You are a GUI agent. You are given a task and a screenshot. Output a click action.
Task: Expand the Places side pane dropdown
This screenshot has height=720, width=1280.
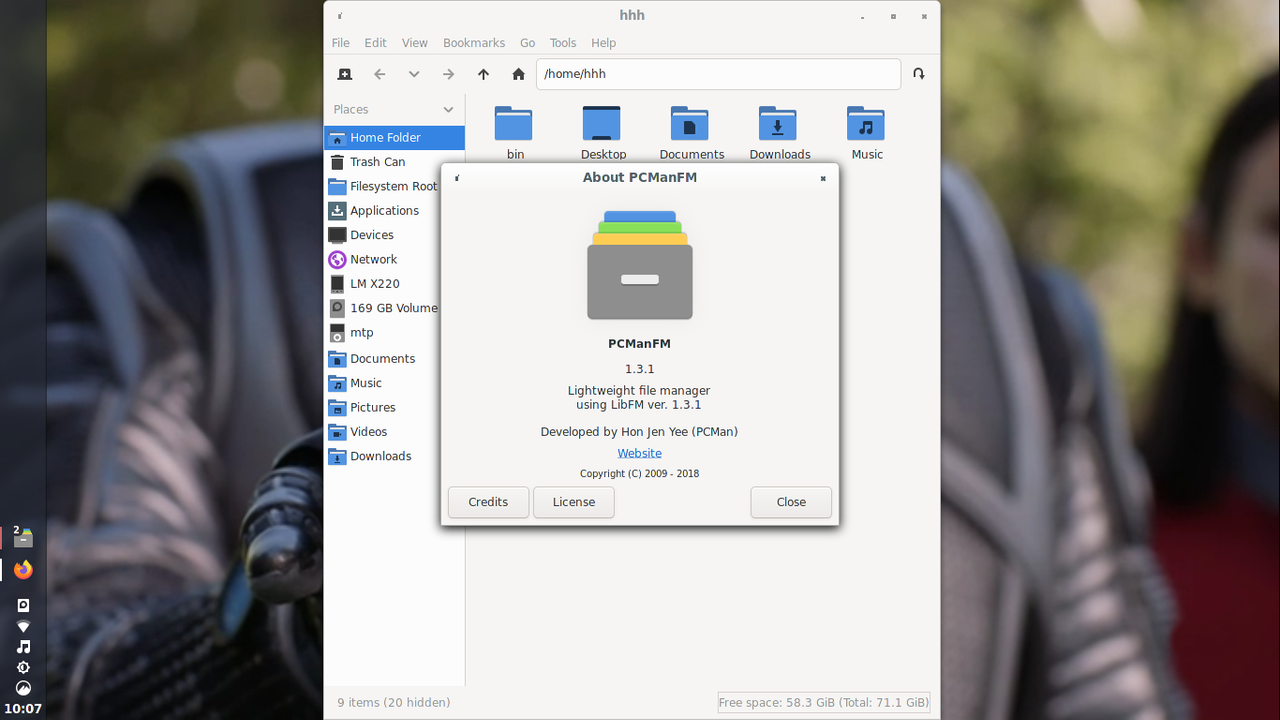pyautogui.click(x=448, y=110)
